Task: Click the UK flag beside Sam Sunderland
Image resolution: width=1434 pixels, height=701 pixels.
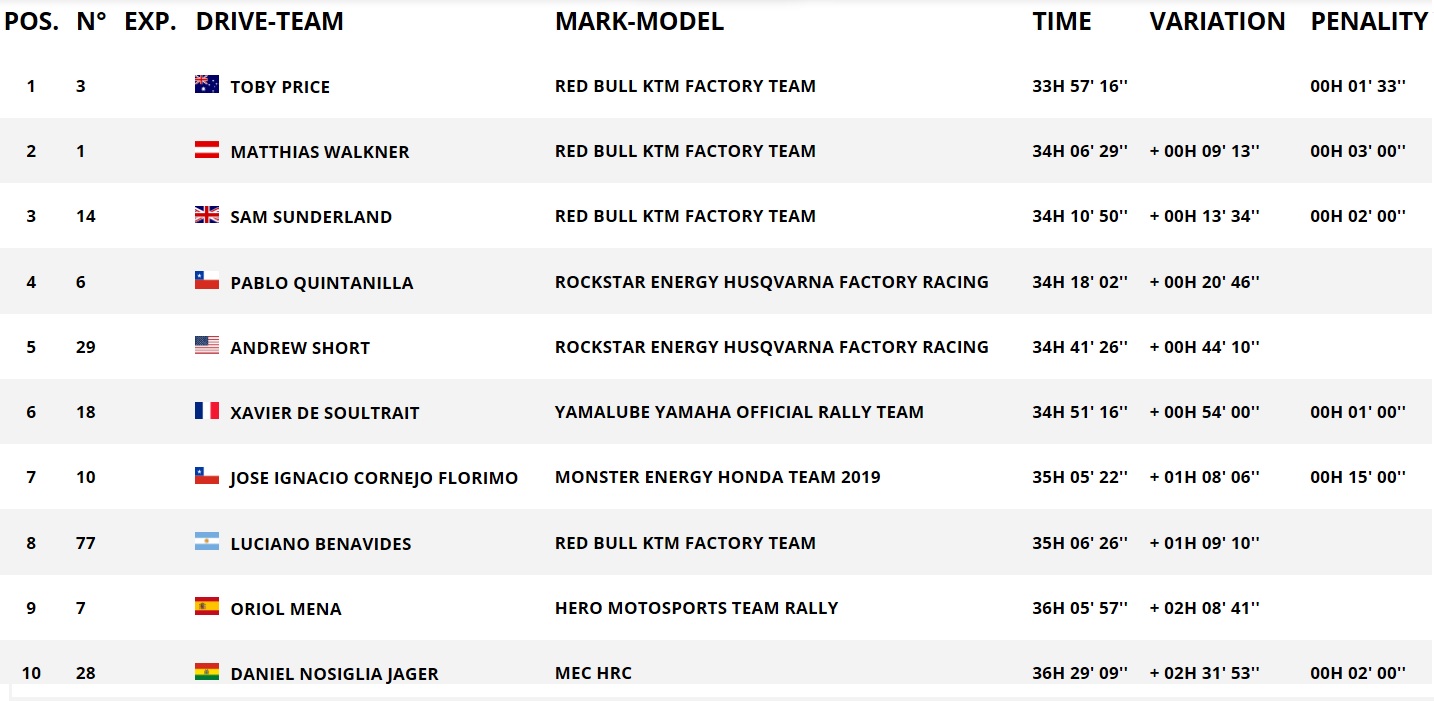Action: click(x=207, y=215)
